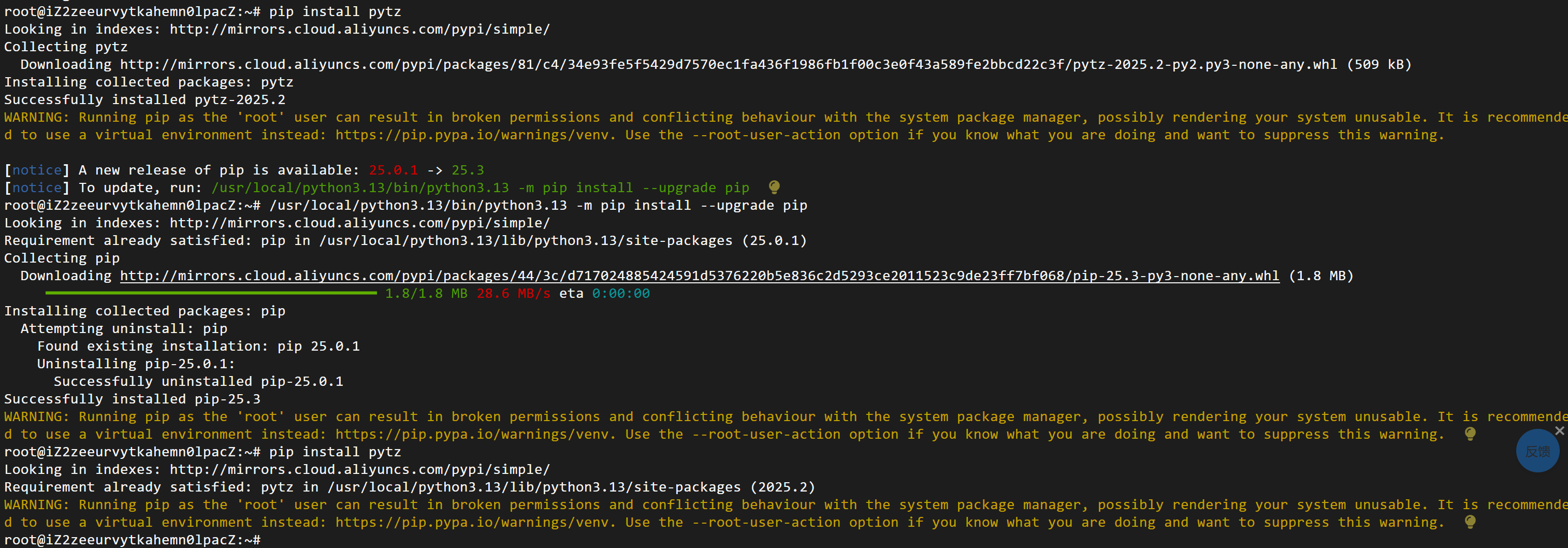Click the [notice] tag before 'A new release'
The height and width of the screenshot is (548, 1568).
tap(37, 170)
